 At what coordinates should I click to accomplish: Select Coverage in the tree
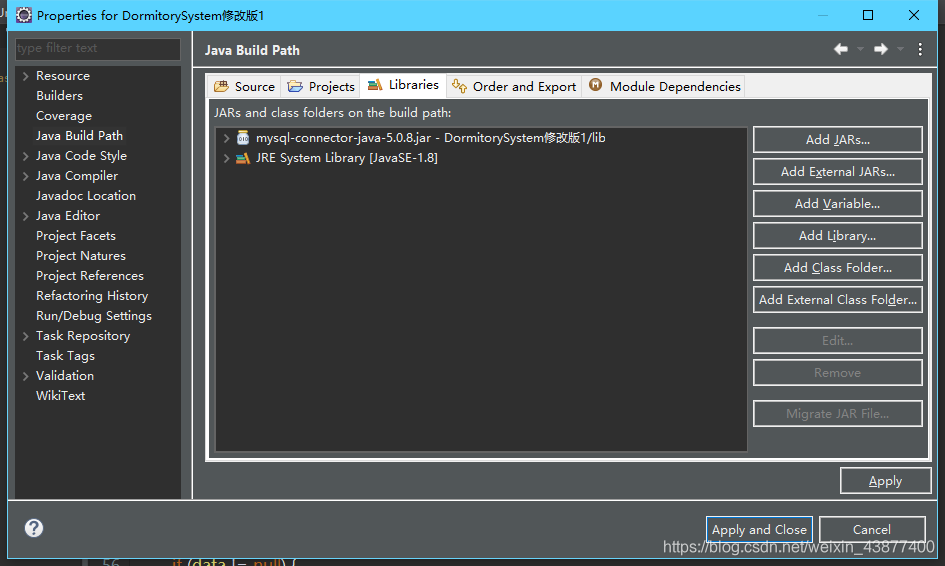[64, 116]
